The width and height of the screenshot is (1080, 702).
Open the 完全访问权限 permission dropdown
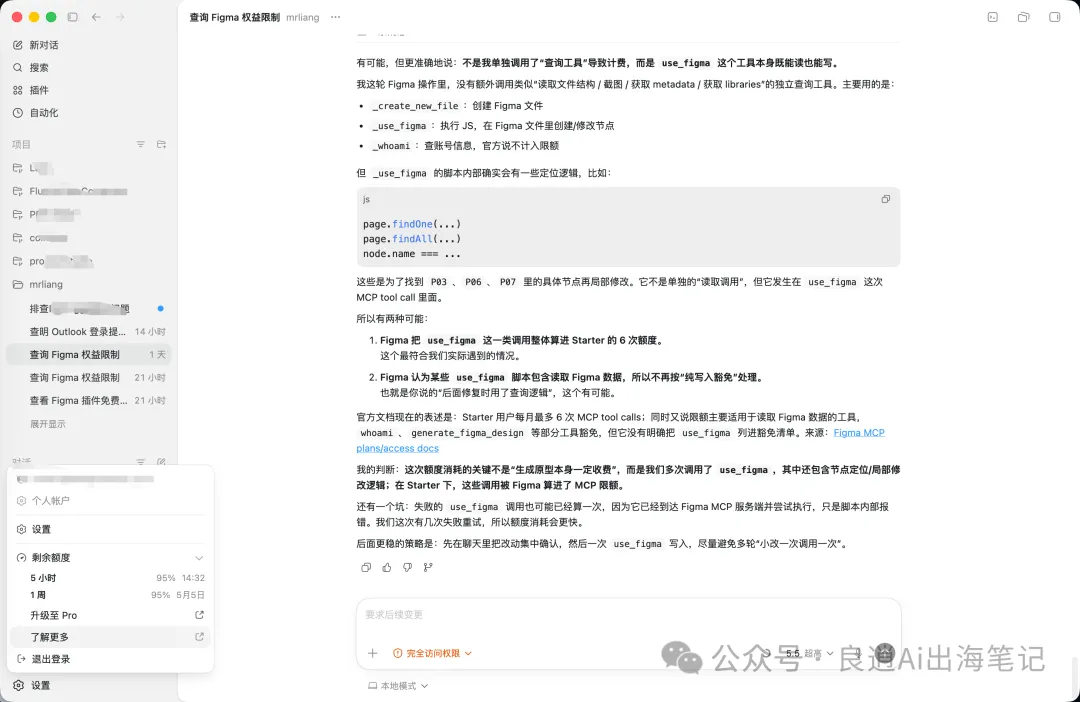432,653
